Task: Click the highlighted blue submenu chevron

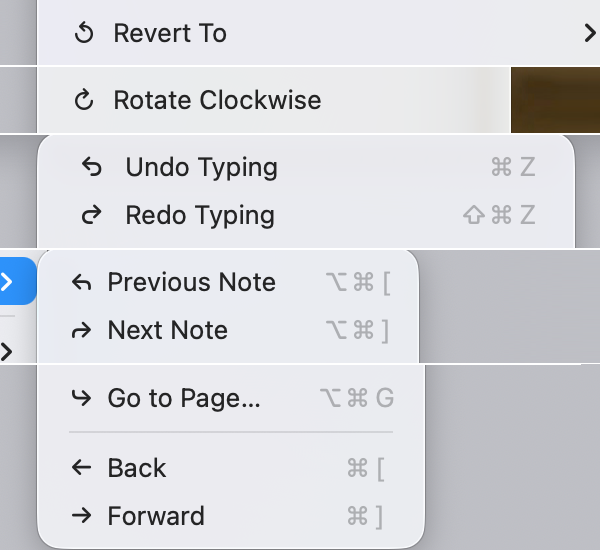Action: [9, 281]
